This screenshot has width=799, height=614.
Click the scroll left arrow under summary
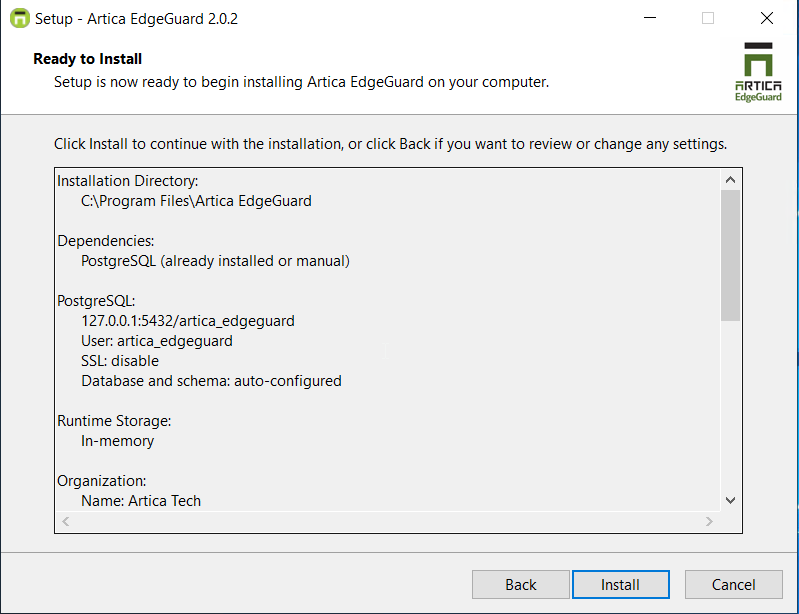(x=66, y=521)
